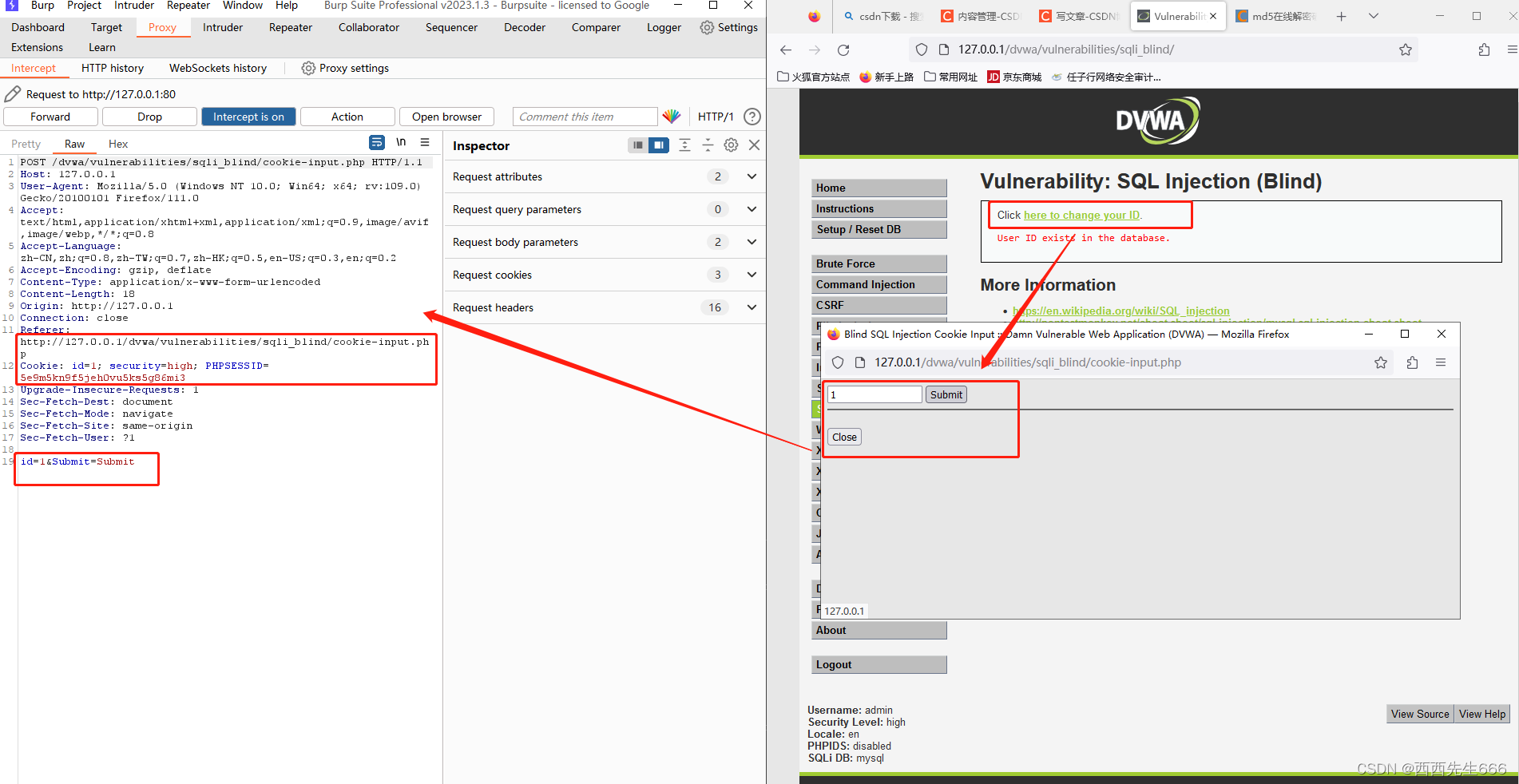Screen dimensions: 1519x784
Task: Open the Action menu button
Action: 347,117
